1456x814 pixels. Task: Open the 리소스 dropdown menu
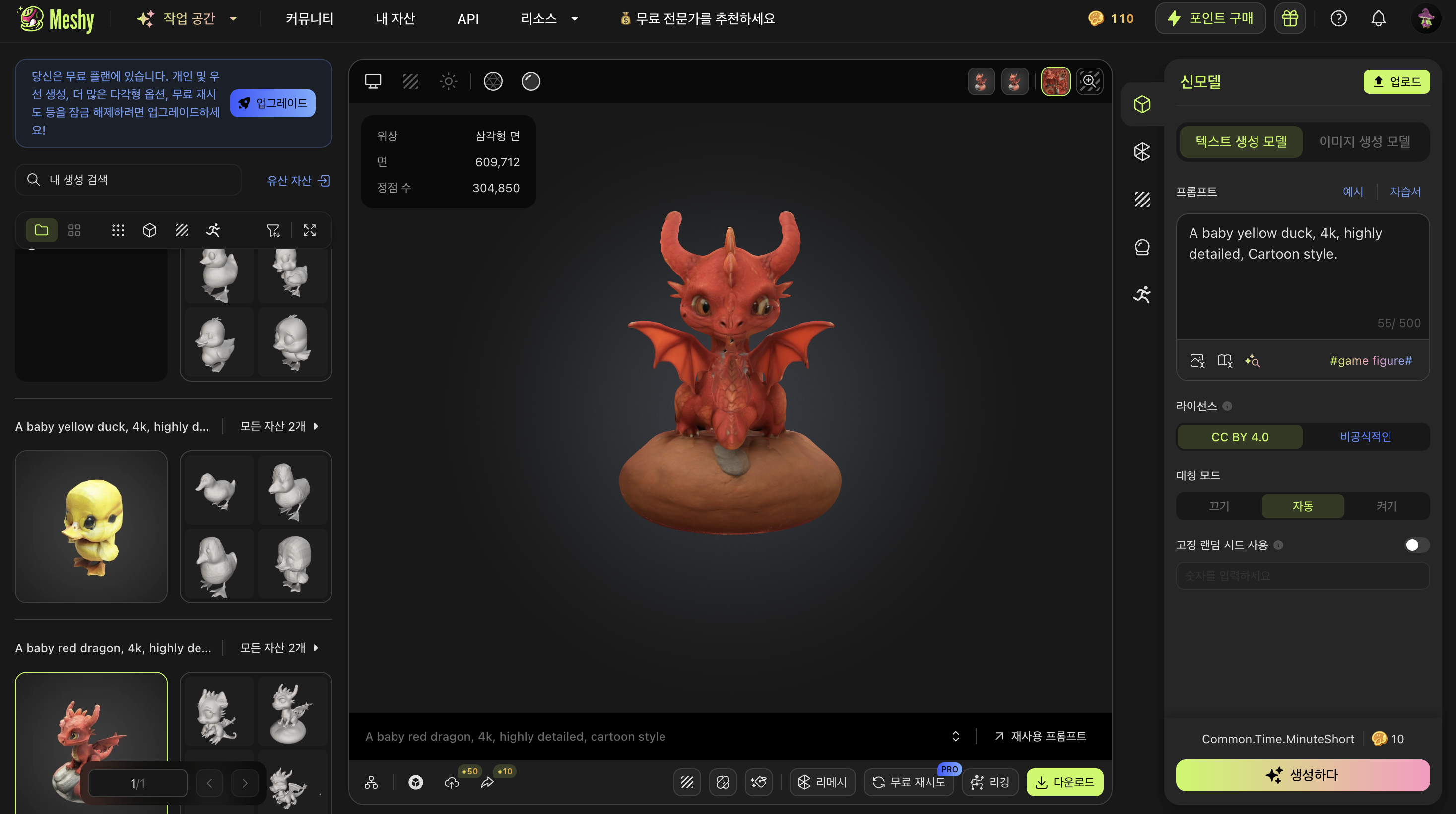coord(549,19)
